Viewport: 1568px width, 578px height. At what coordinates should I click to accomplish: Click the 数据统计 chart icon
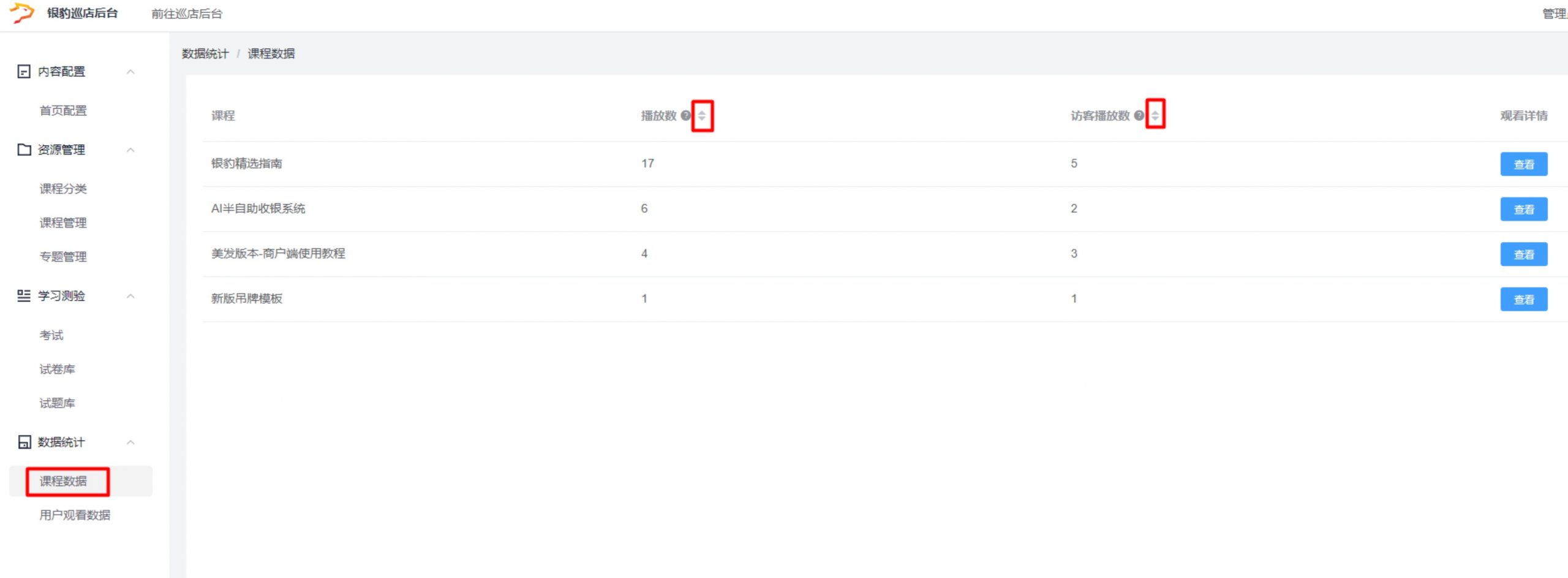[24, 442]
